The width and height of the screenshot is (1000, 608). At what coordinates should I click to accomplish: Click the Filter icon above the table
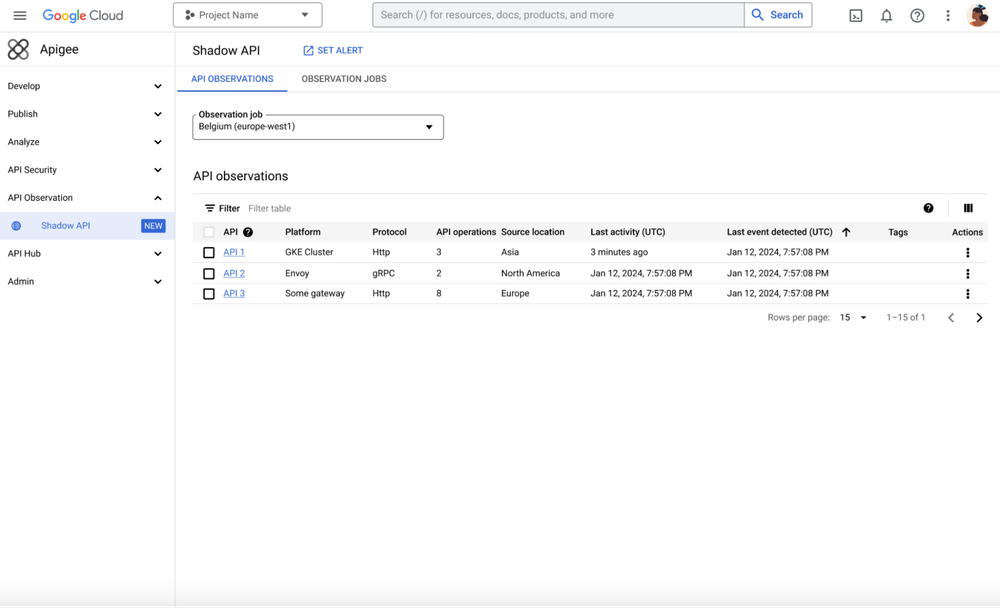[210, 208]
